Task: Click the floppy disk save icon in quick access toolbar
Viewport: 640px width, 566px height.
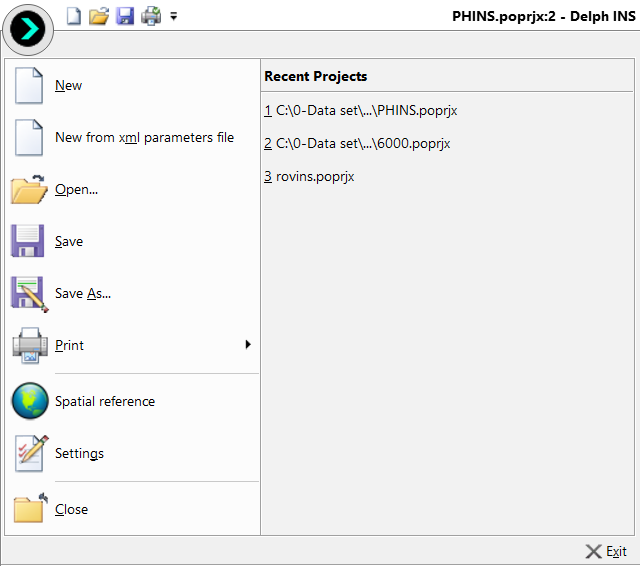Action: pos(125,16)
